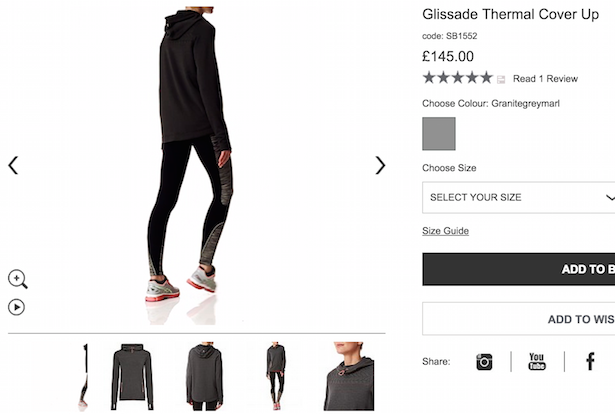Click the five-star rating
The height and width of the screenshot is (415, 615).
(x=457, y=78)
